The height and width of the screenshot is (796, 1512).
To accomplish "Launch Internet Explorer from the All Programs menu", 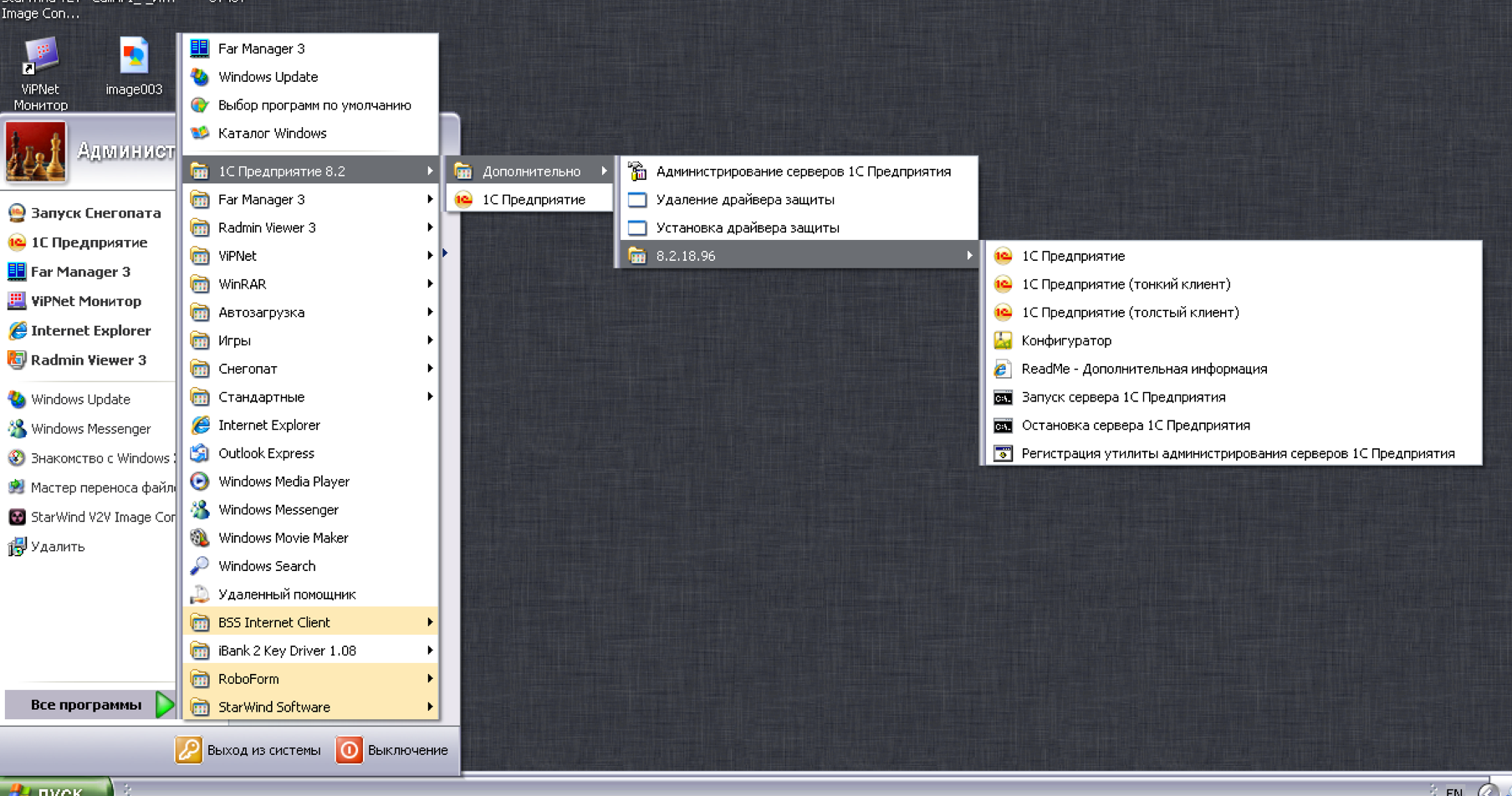I will coord(310,426).
